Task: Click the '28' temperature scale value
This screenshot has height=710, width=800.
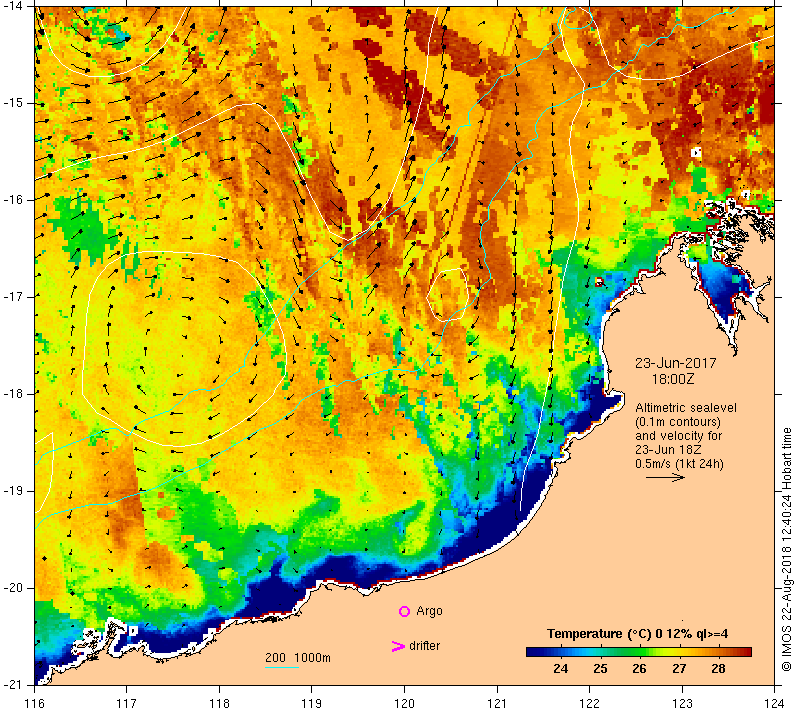Action: [718, 669]
